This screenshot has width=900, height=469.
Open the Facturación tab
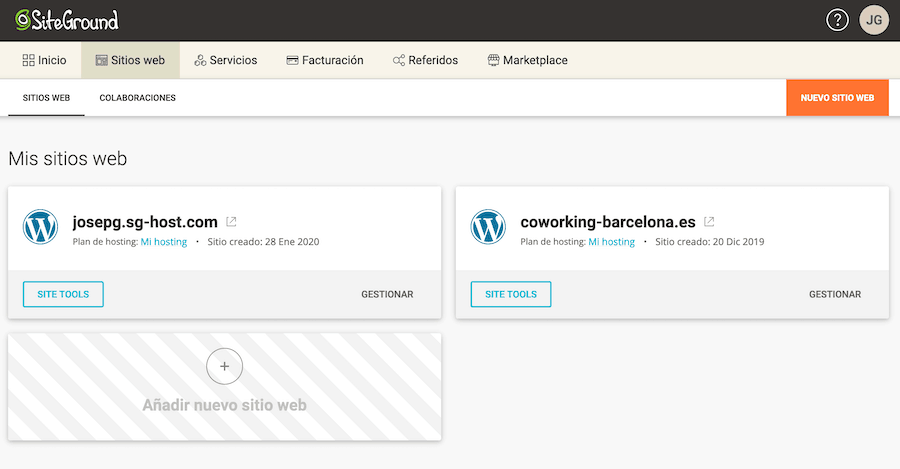pyautogui.click(x=325, y=60)
